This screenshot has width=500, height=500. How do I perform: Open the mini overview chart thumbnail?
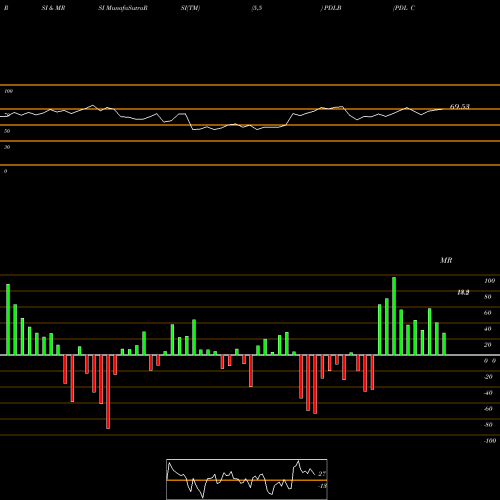tap(247, 479)
